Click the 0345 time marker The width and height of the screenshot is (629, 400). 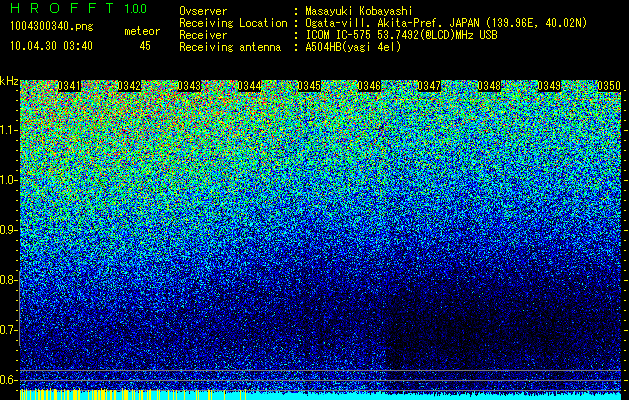click(x=309, y=86)
